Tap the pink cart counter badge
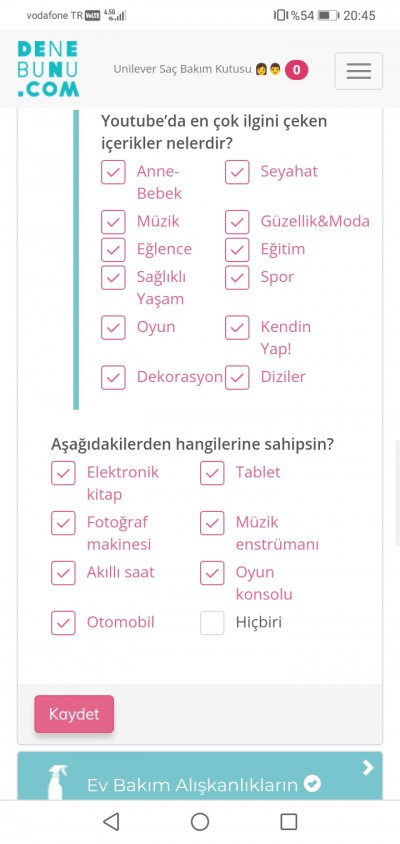This screenshot has width=400, height=844. tap(297, 70)
